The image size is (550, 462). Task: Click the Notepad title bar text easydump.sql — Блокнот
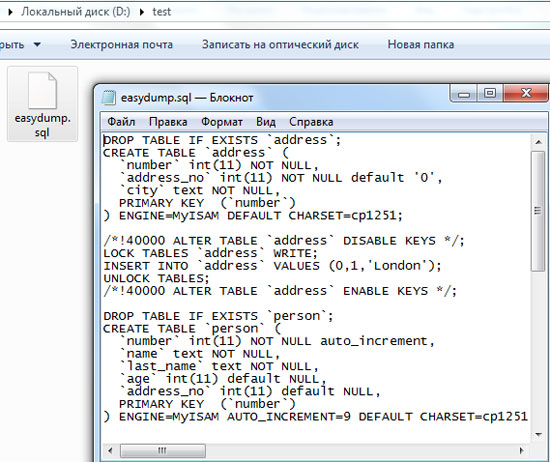click(x=187, y=98)
